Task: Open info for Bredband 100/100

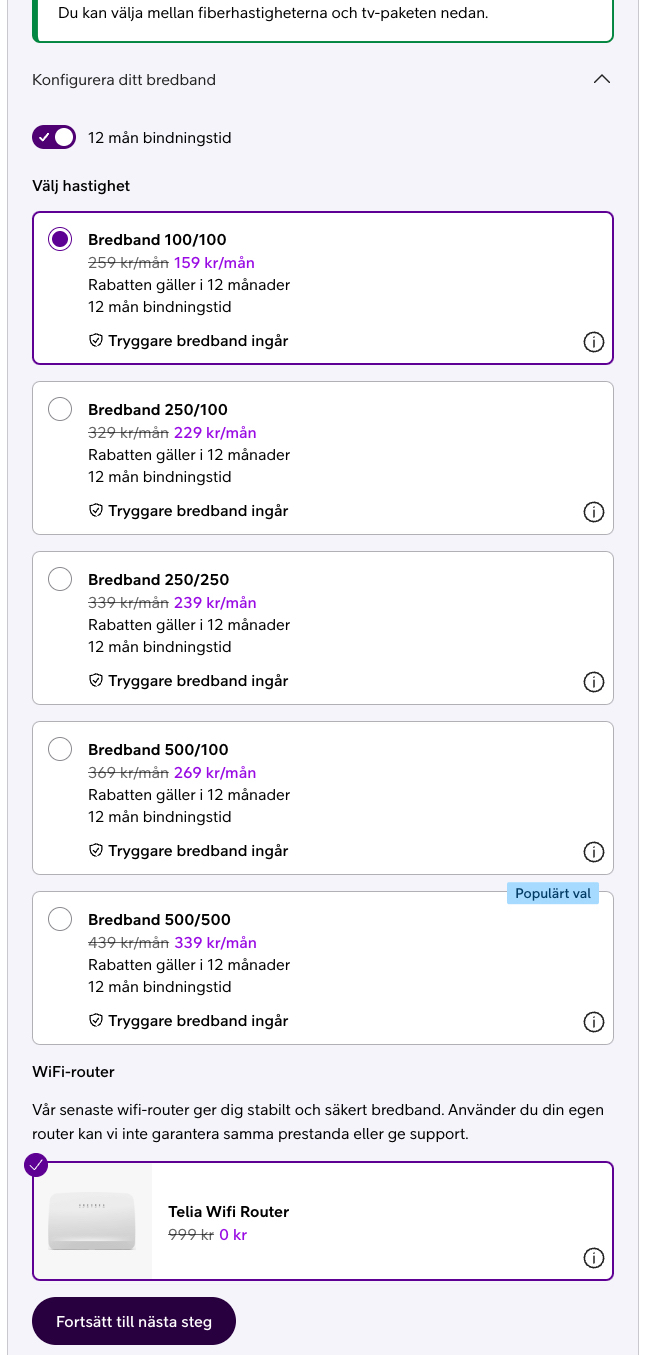Action: 593,342
